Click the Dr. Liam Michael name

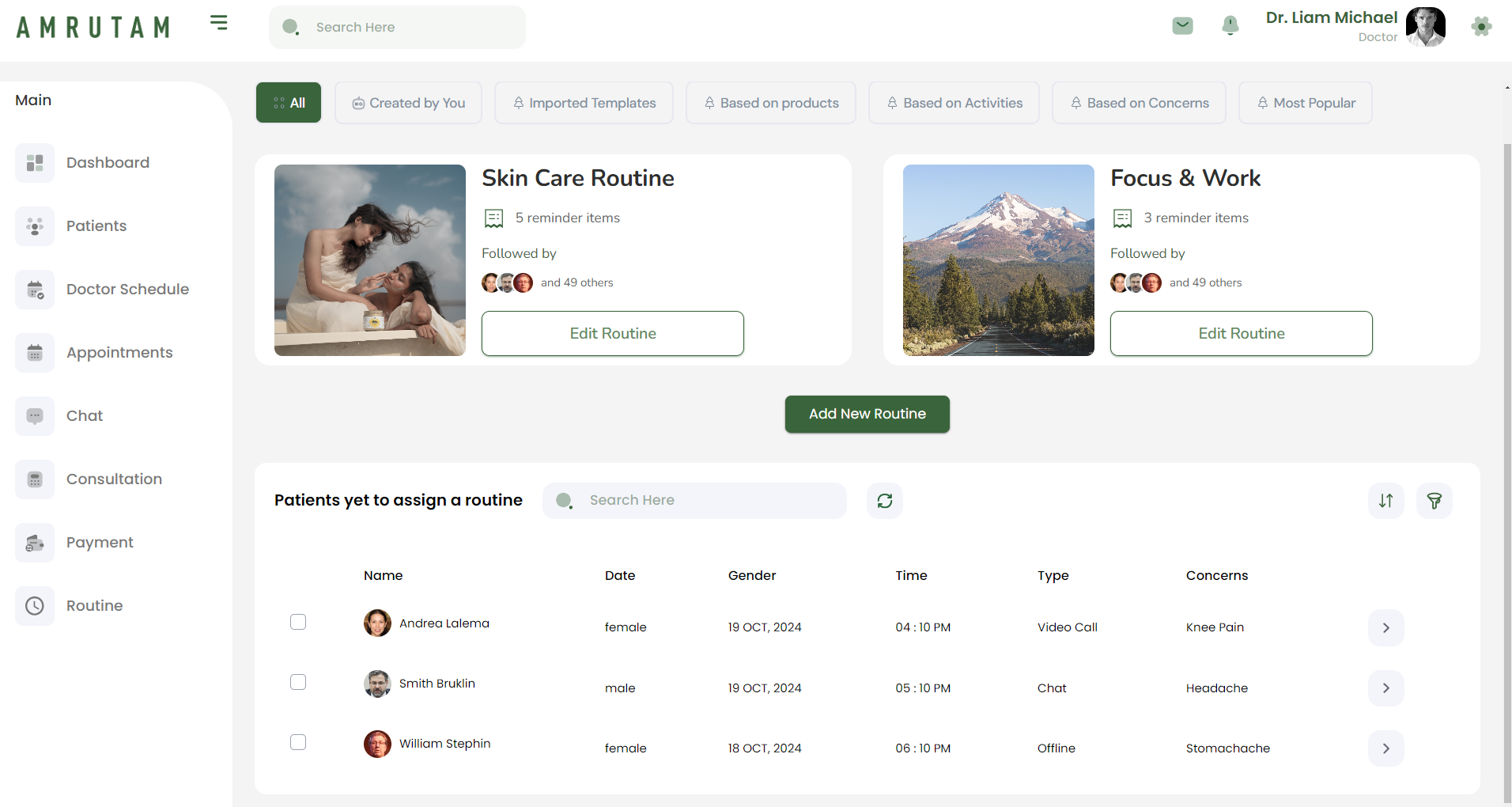point(1332,17)
